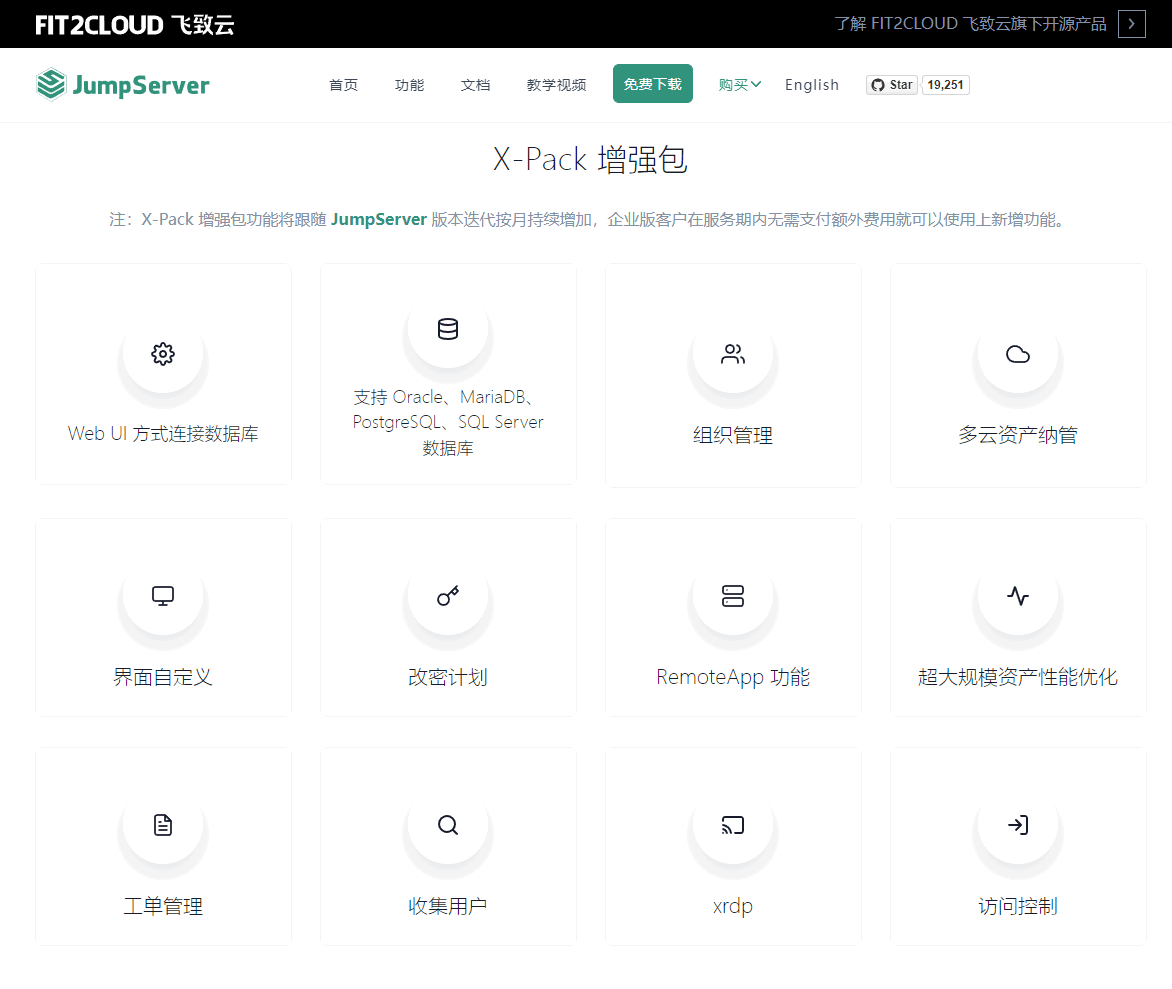Screen dimensions: 1172x989
Task: Click the X-Pack 增强包 heading
Action: 590,160
